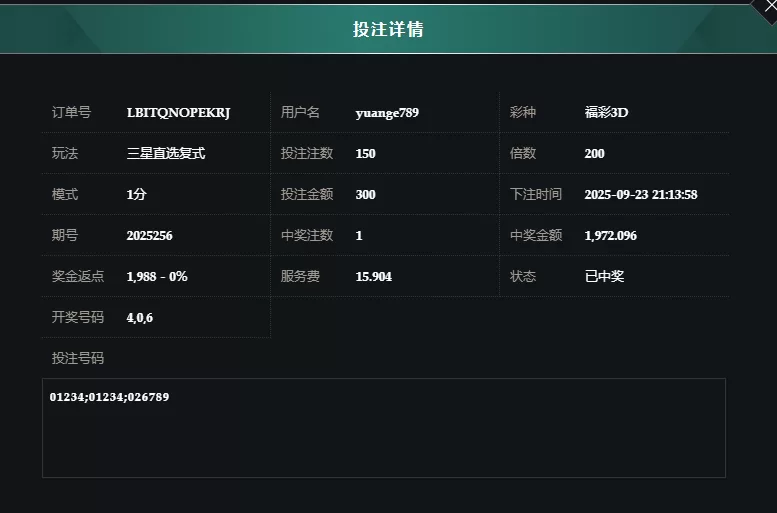Click the bet time 2025-09-23 21:13:58
The height and width of the screenshot is (513, 777).
[640, 194]
